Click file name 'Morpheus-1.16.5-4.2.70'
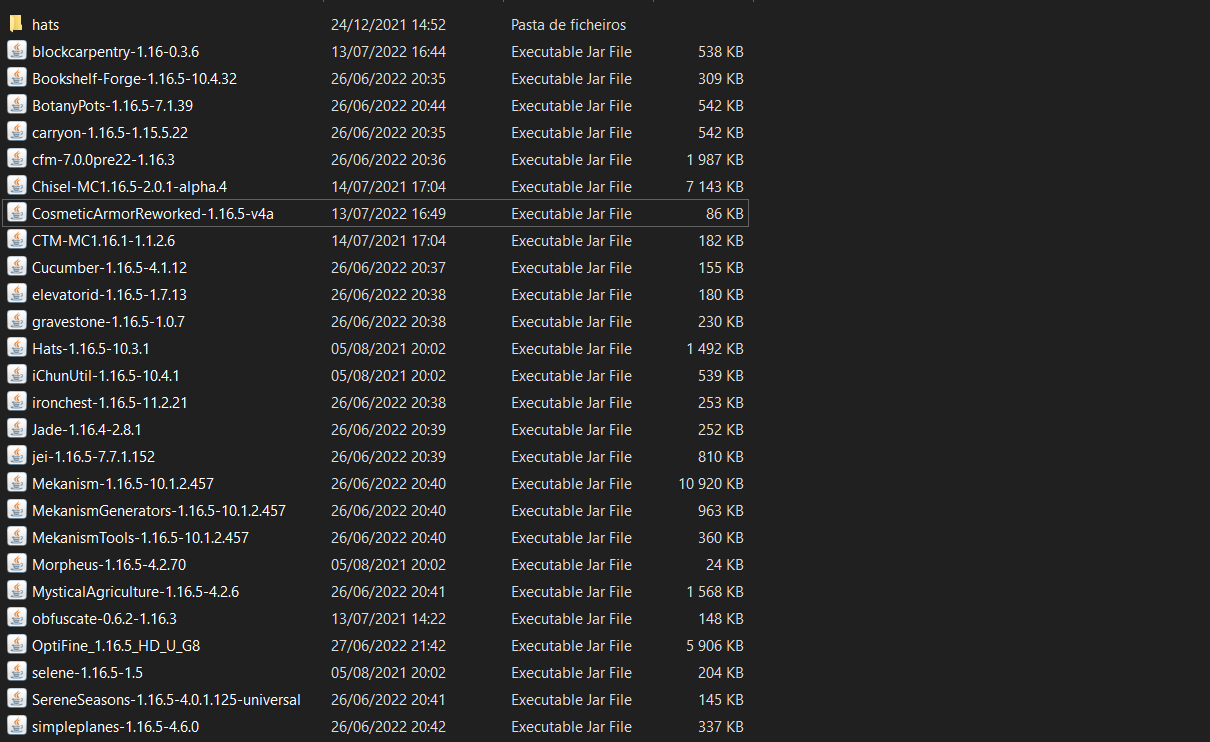 (x=109, y=564)
